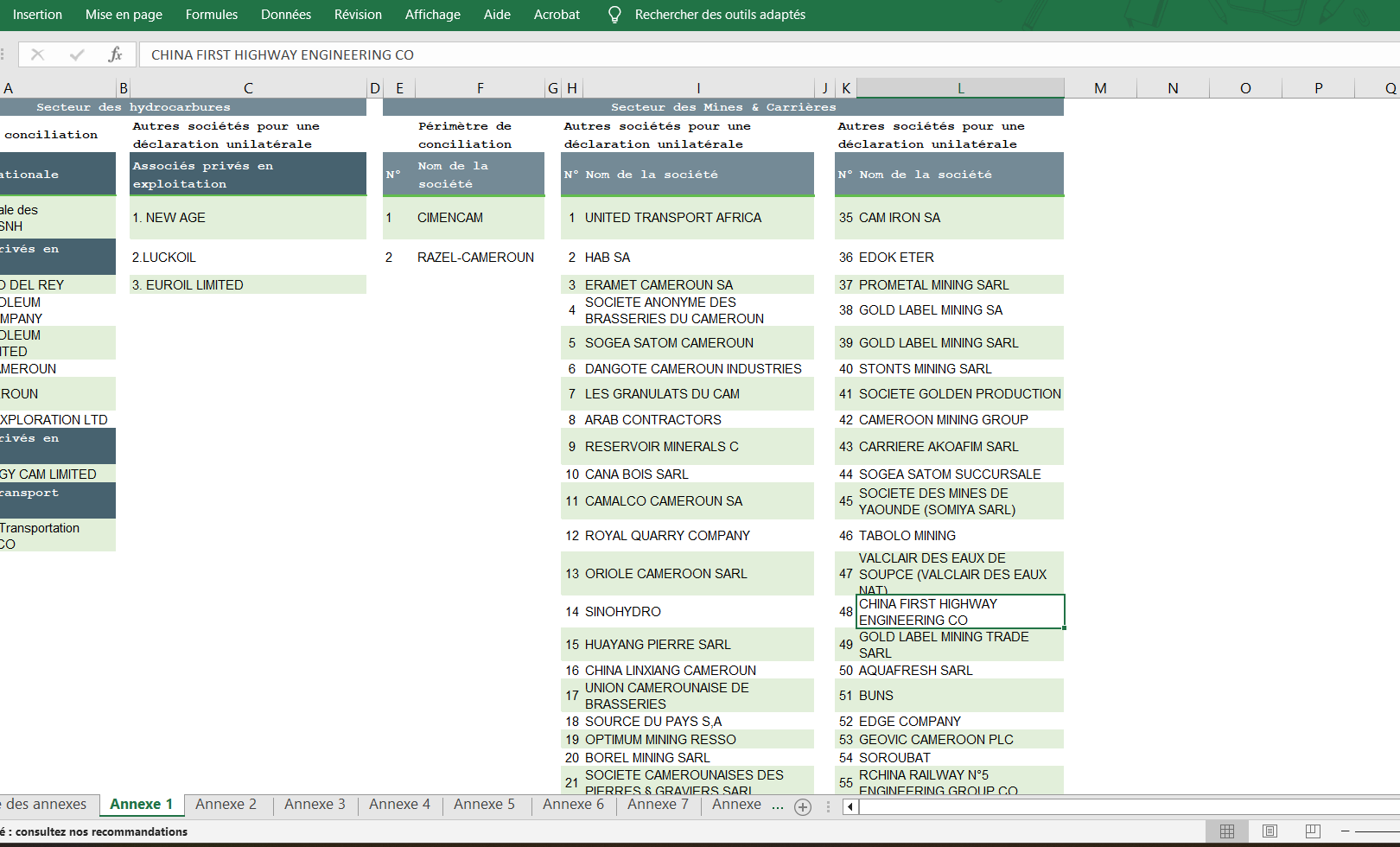Add a new sheet with the plus icon

pos(803,807)
